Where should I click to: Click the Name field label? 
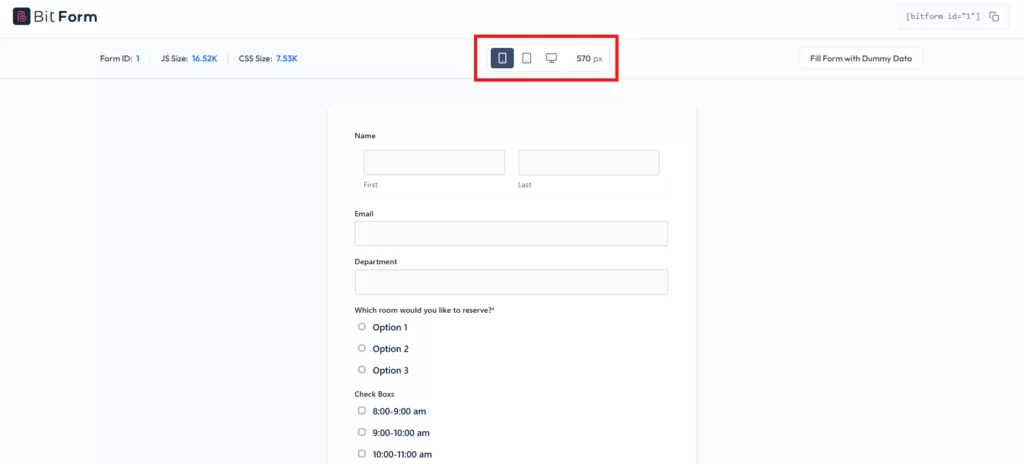pyautogui.click(x=365, y=136)
